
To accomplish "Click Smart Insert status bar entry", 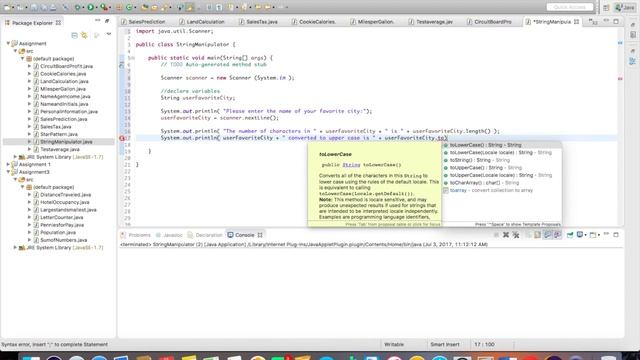I will (444, 344).
